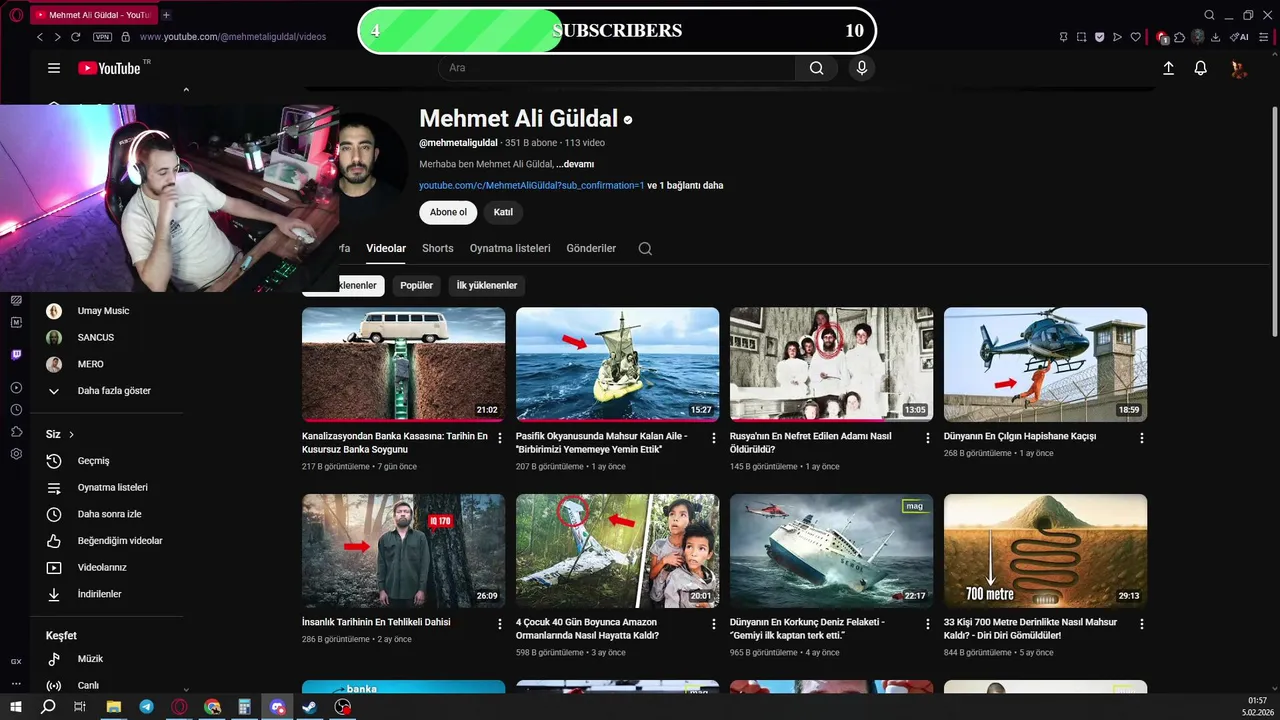Image resolution: width=1280 pixels, height=720 pixels.
Task: Select the Popüler filter chip
Action: tap(417, 286)
